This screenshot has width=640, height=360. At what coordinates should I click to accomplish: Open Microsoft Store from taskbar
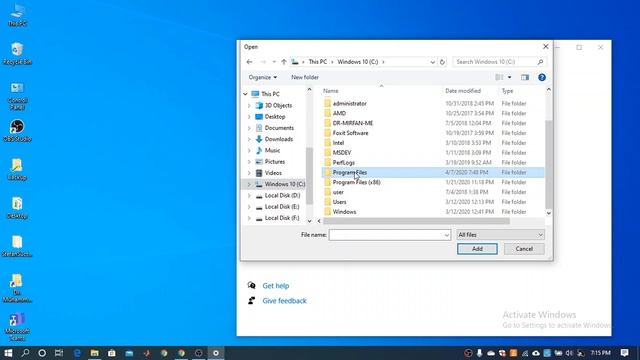(x=111, y=353)
